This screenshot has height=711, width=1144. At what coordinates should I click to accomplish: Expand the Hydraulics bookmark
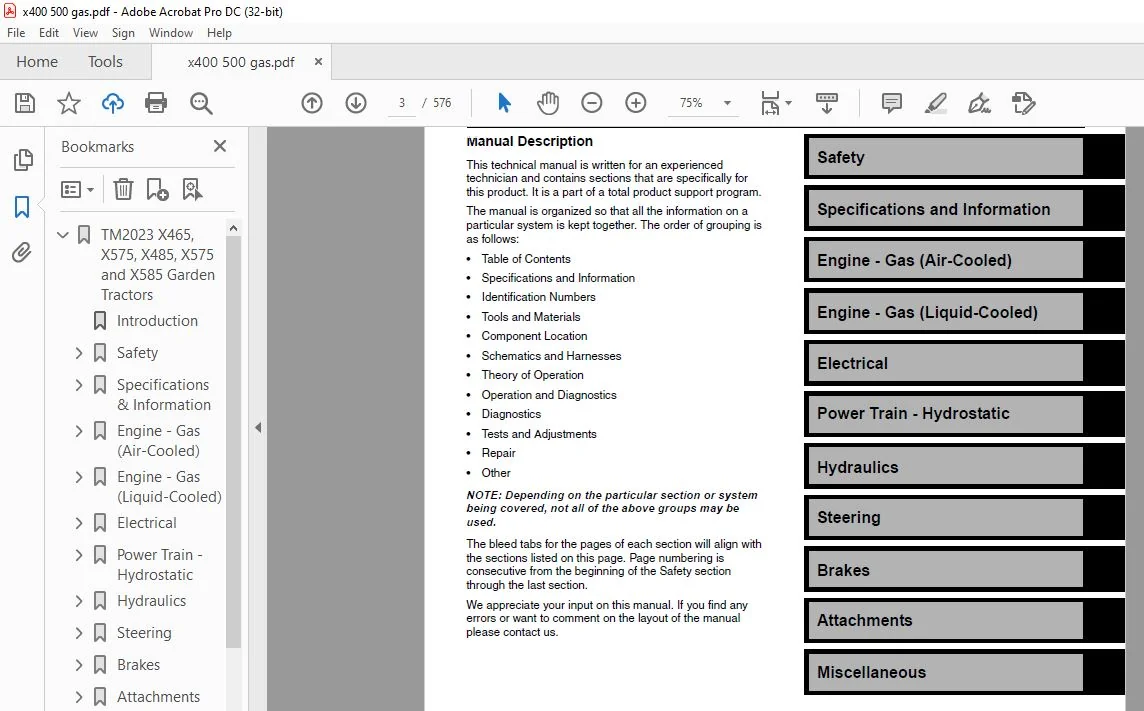tap(79, 601)
